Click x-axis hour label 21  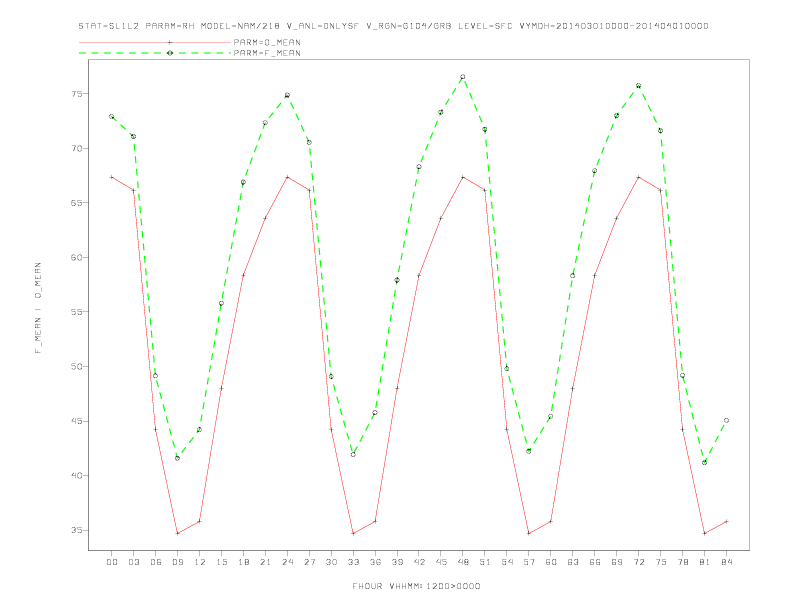tap(265, 562)
